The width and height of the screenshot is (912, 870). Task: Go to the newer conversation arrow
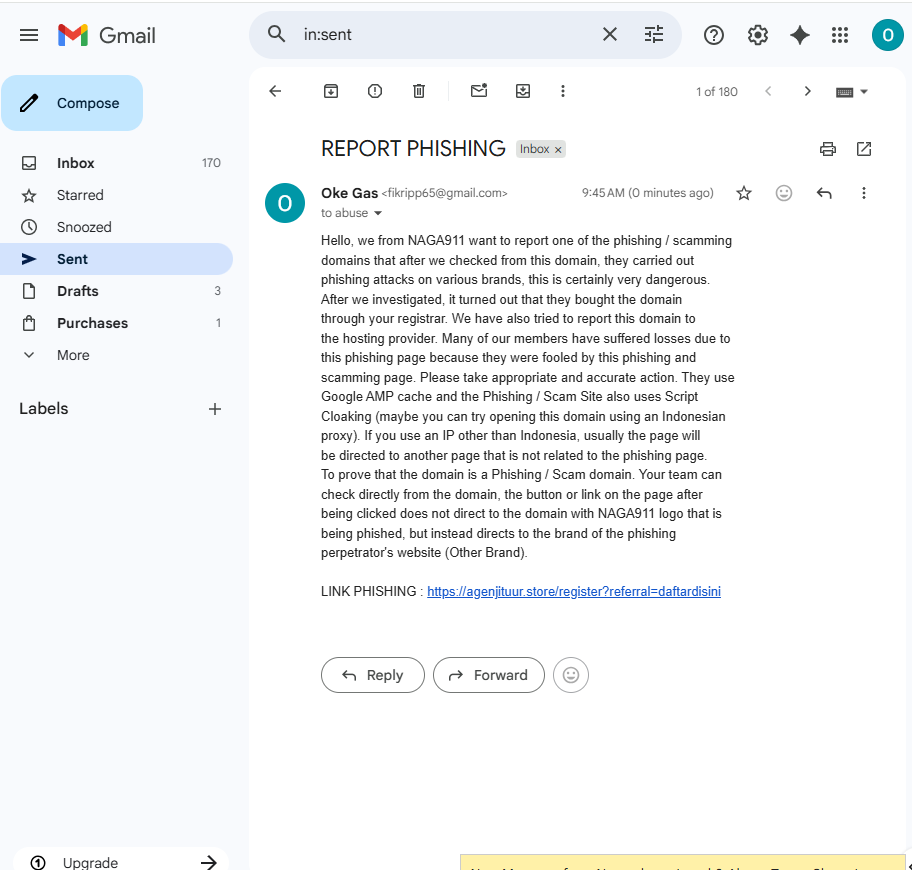[x=768, y=91]
